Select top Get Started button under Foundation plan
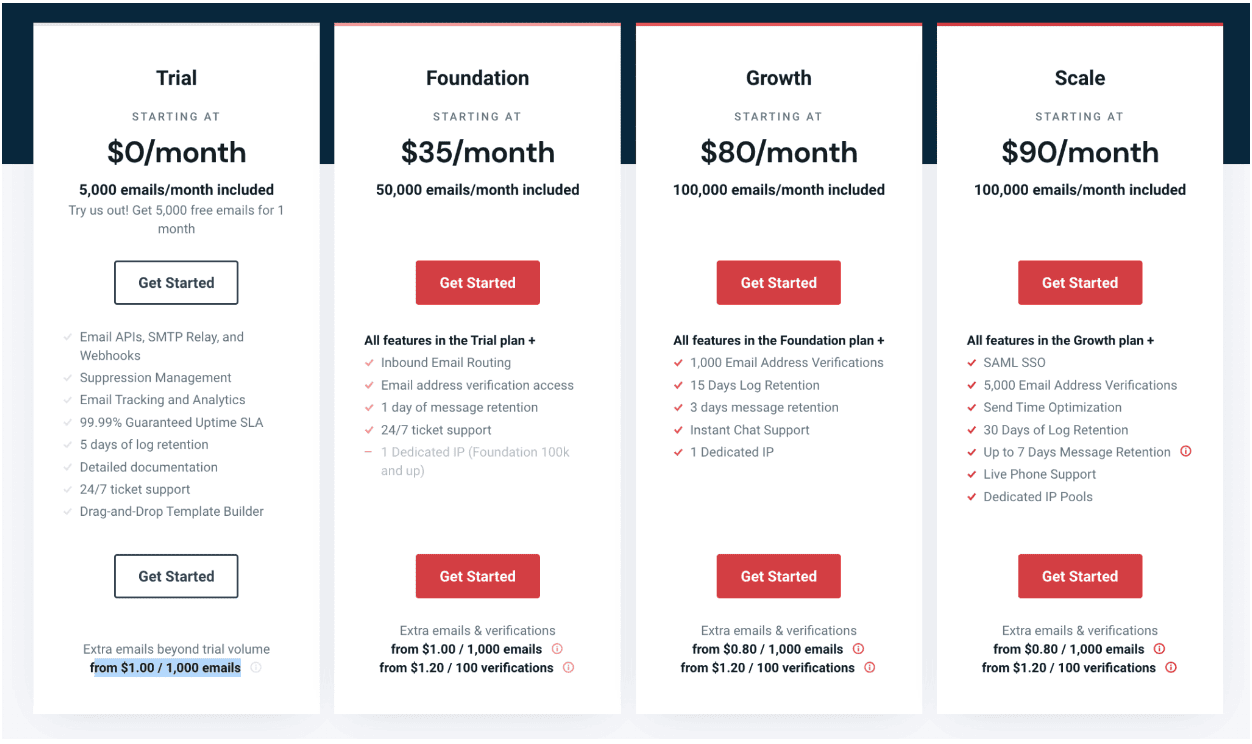This screenshot has width=1252, height=744. (478, 283)
